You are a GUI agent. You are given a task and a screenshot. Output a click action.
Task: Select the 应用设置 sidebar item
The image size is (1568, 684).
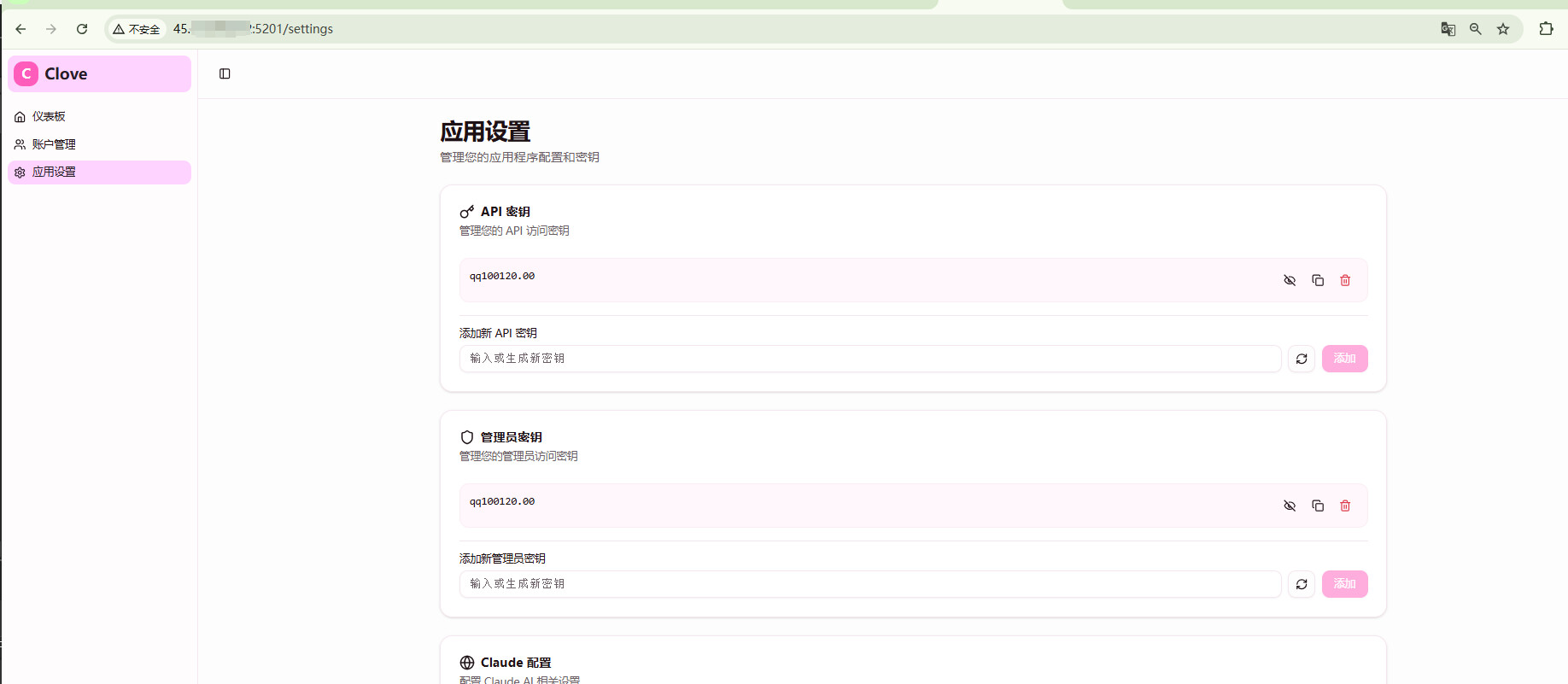[54, 172]
